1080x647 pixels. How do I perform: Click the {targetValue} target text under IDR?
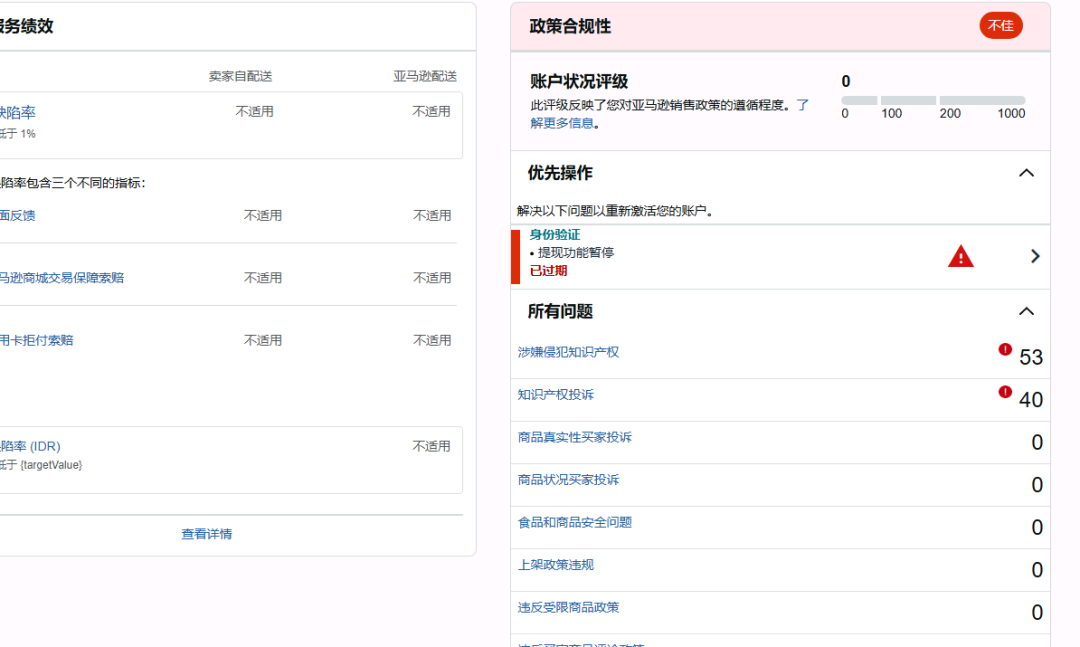tap(51, 465)
